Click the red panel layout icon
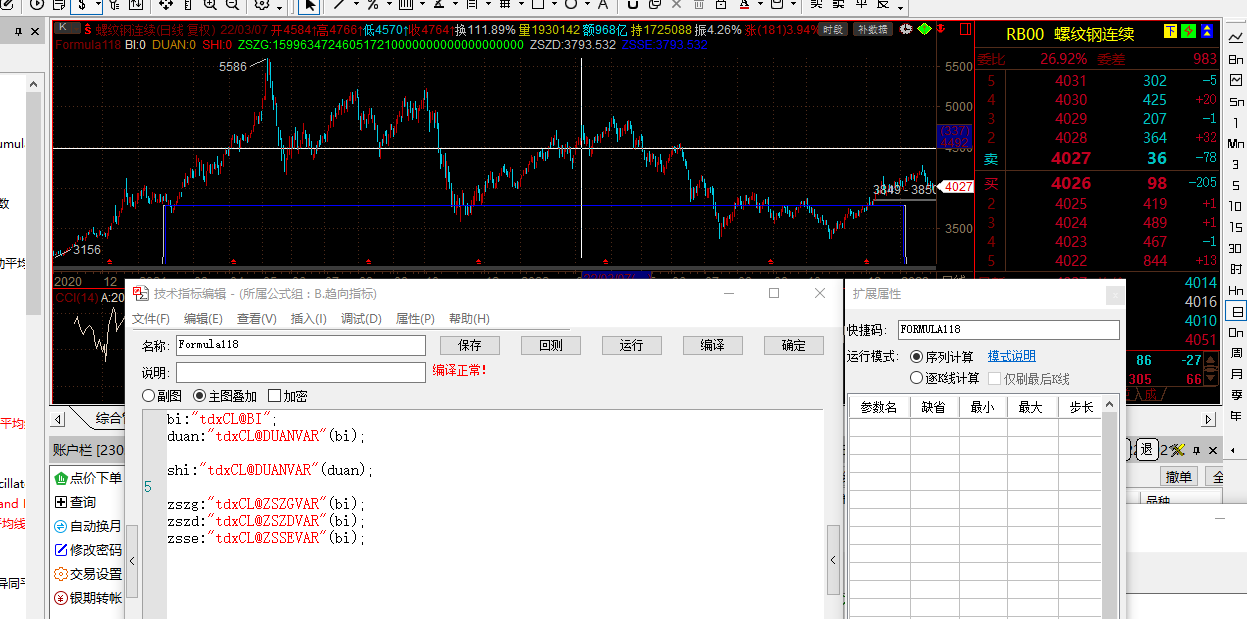This screenshot has width=1247, height=619. pos(963,30)
